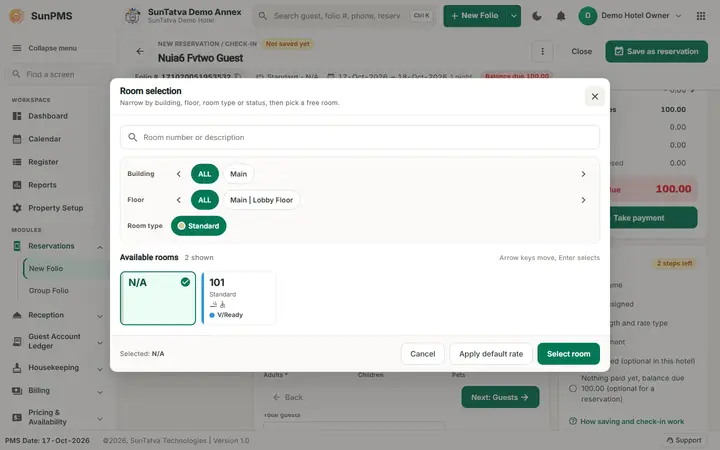Click the Dashboard sidebar icon
Image resolution: width=720 pixels, height=450 pixels.
(x=17, y=116)
